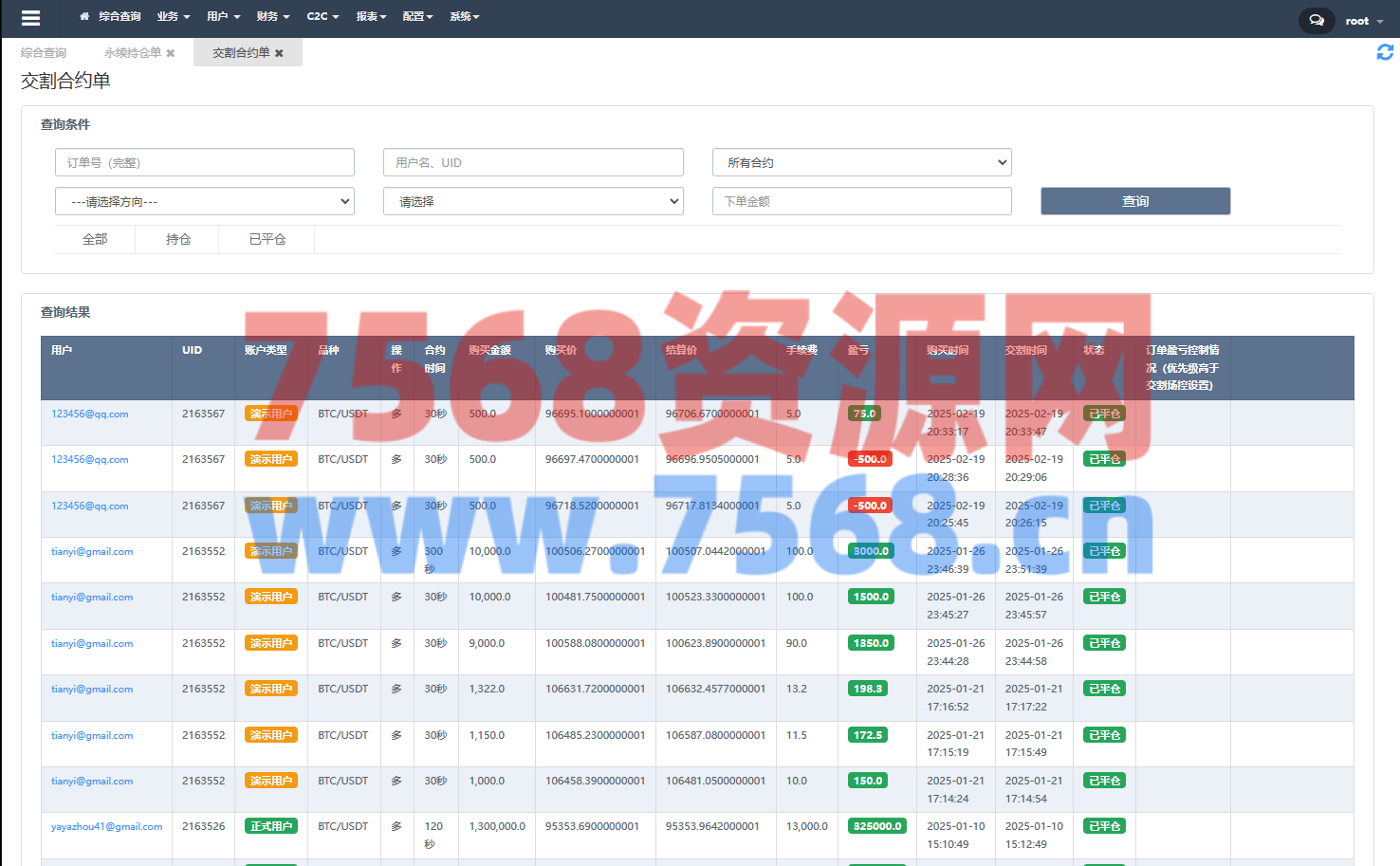This screenshot has width=1400, height=866.
Task: Click the blue refresh icon
Action: (x=1385, y=52)
